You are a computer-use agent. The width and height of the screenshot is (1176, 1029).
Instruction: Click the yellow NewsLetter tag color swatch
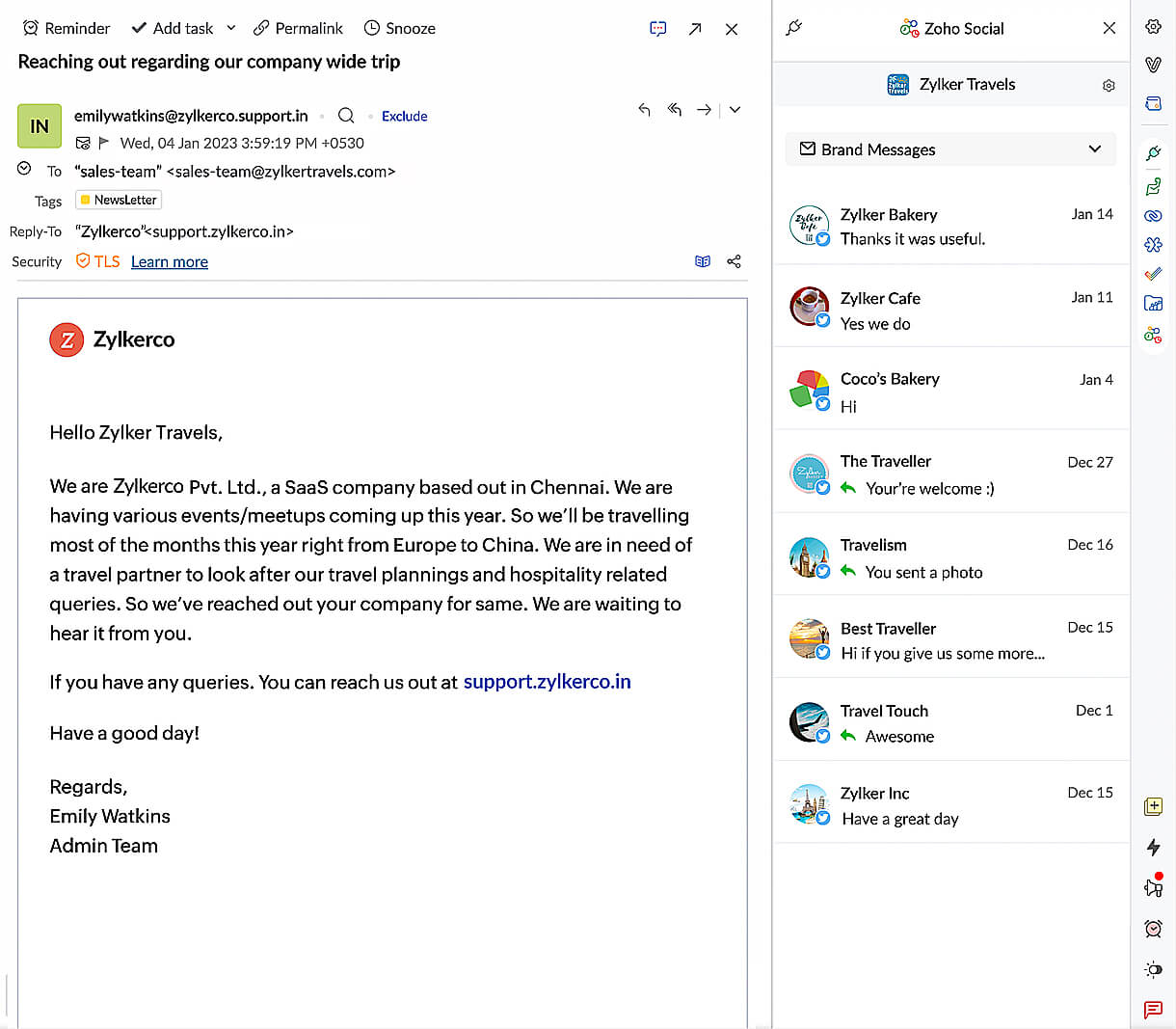tap(86, 200)
